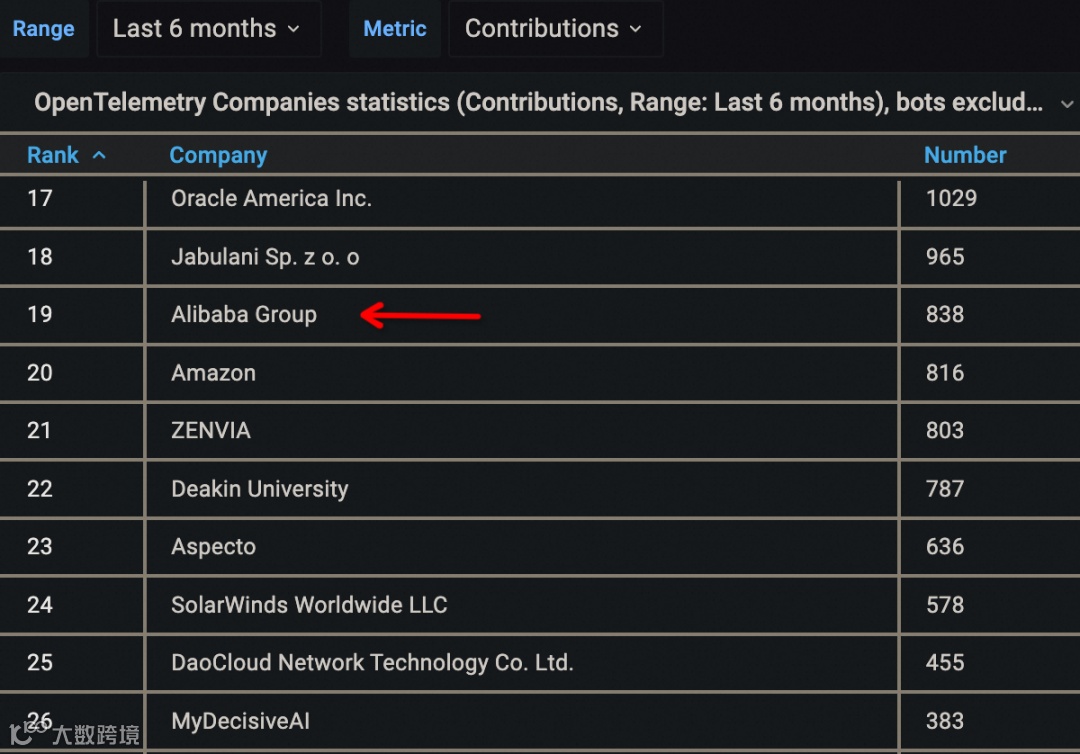Viewport: 1080px width, 754px height.
Task: Sort by the Company column header
Action: 218,156
